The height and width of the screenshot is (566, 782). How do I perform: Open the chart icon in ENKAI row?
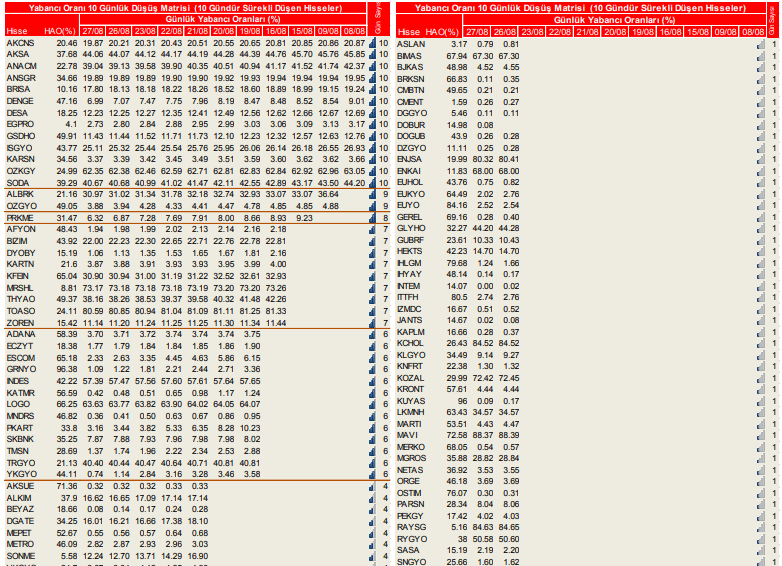point(761,171)
